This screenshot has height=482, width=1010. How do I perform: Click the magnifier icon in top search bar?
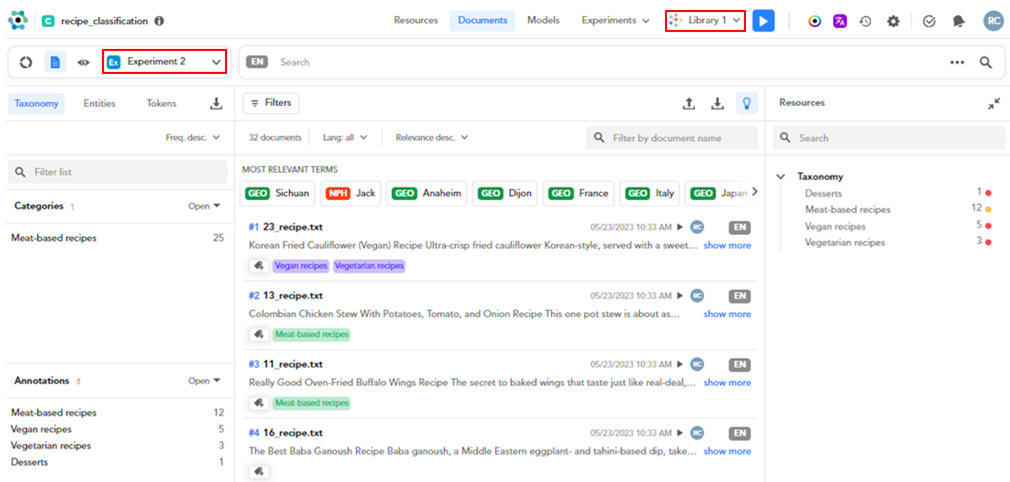(x=985, y=62)
